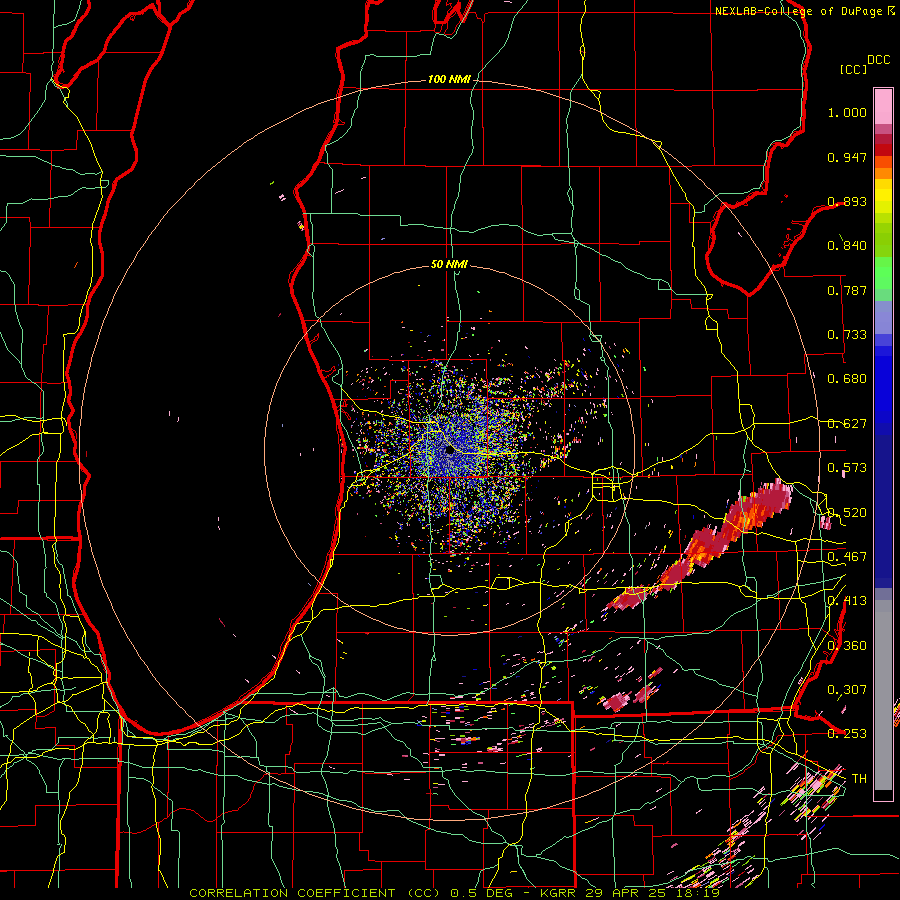Click the 0.307 color scale label
Viewport: 900px width, 900px height.
[x=847, y=690]
